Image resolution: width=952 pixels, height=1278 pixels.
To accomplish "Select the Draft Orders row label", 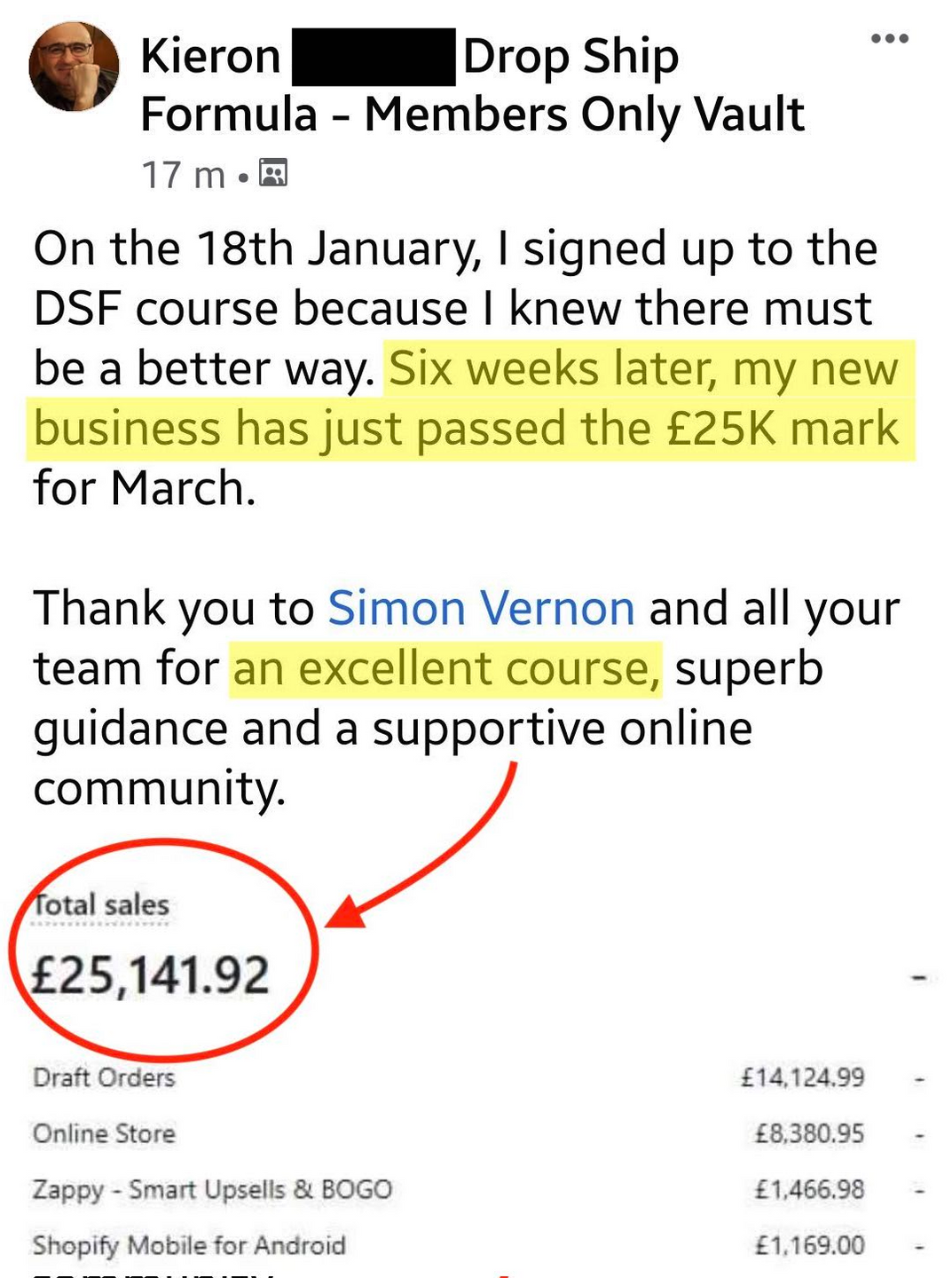I will pos(104,1077).
